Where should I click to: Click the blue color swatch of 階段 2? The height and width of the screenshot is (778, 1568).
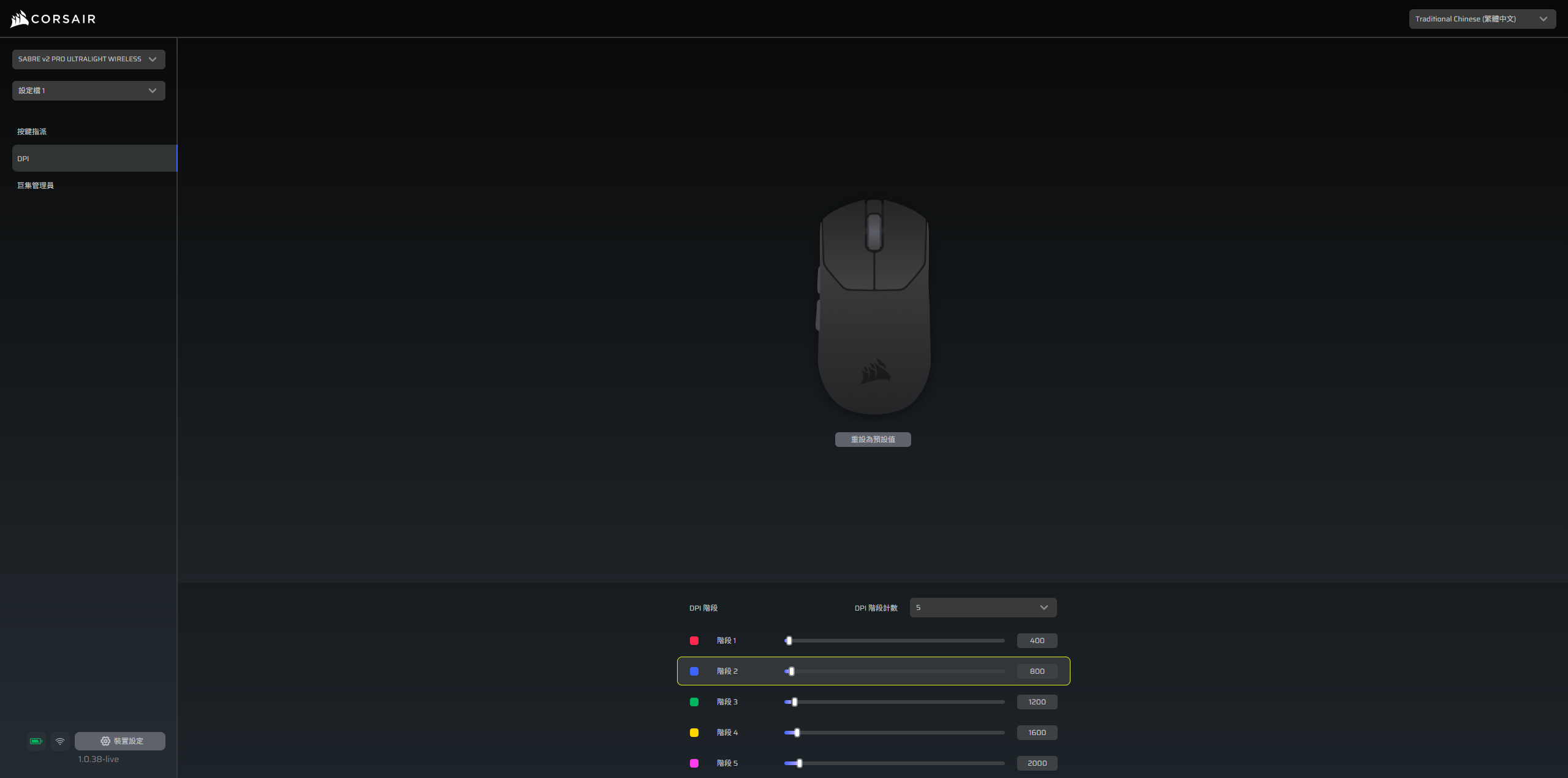click(x=694, y=671)
